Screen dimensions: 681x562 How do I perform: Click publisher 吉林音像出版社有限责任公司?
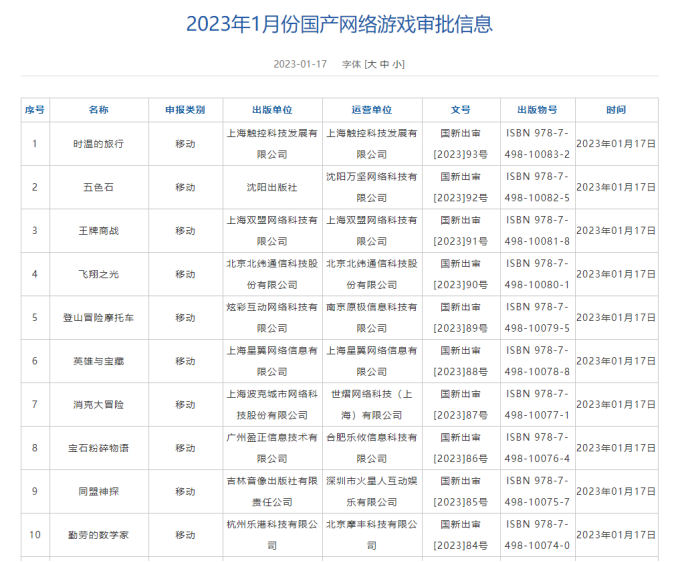point(272,491)
